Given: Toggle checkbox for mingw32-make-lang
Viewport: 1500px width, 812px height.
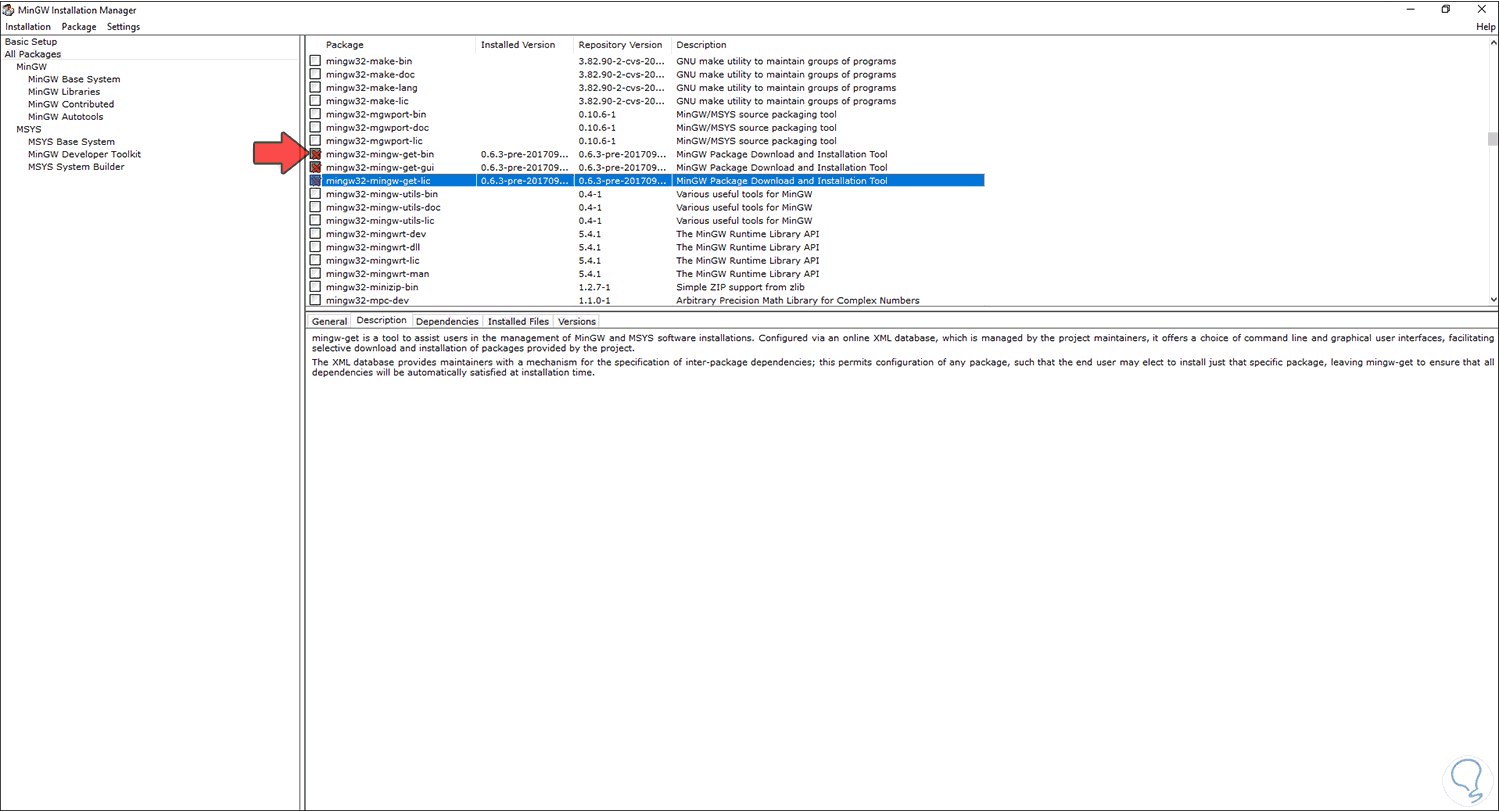Looking at the screenshot, I should click(315, 88).
